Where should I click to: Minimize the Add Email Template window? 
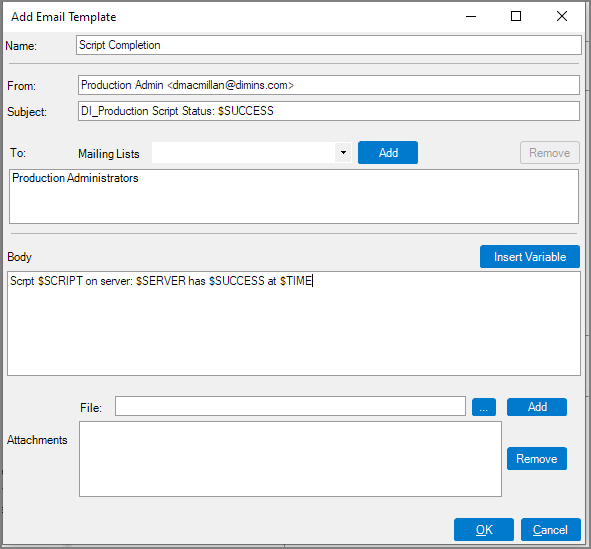471,17
